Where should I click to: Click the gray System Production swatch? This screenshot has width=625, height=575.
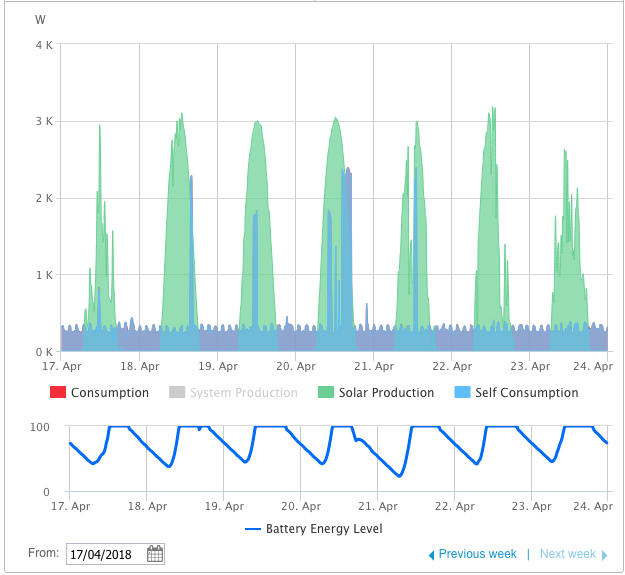(x=177, y=392)
